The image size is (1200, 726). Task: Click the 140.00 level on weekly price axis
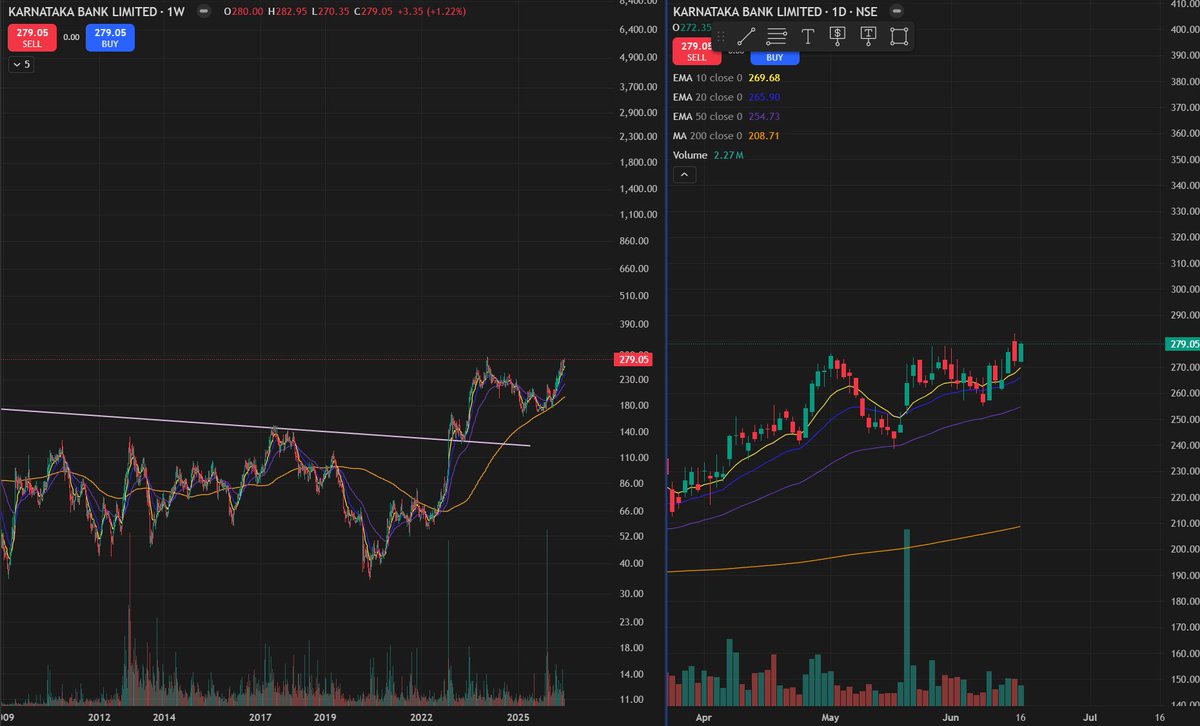(x=635, y=432)
